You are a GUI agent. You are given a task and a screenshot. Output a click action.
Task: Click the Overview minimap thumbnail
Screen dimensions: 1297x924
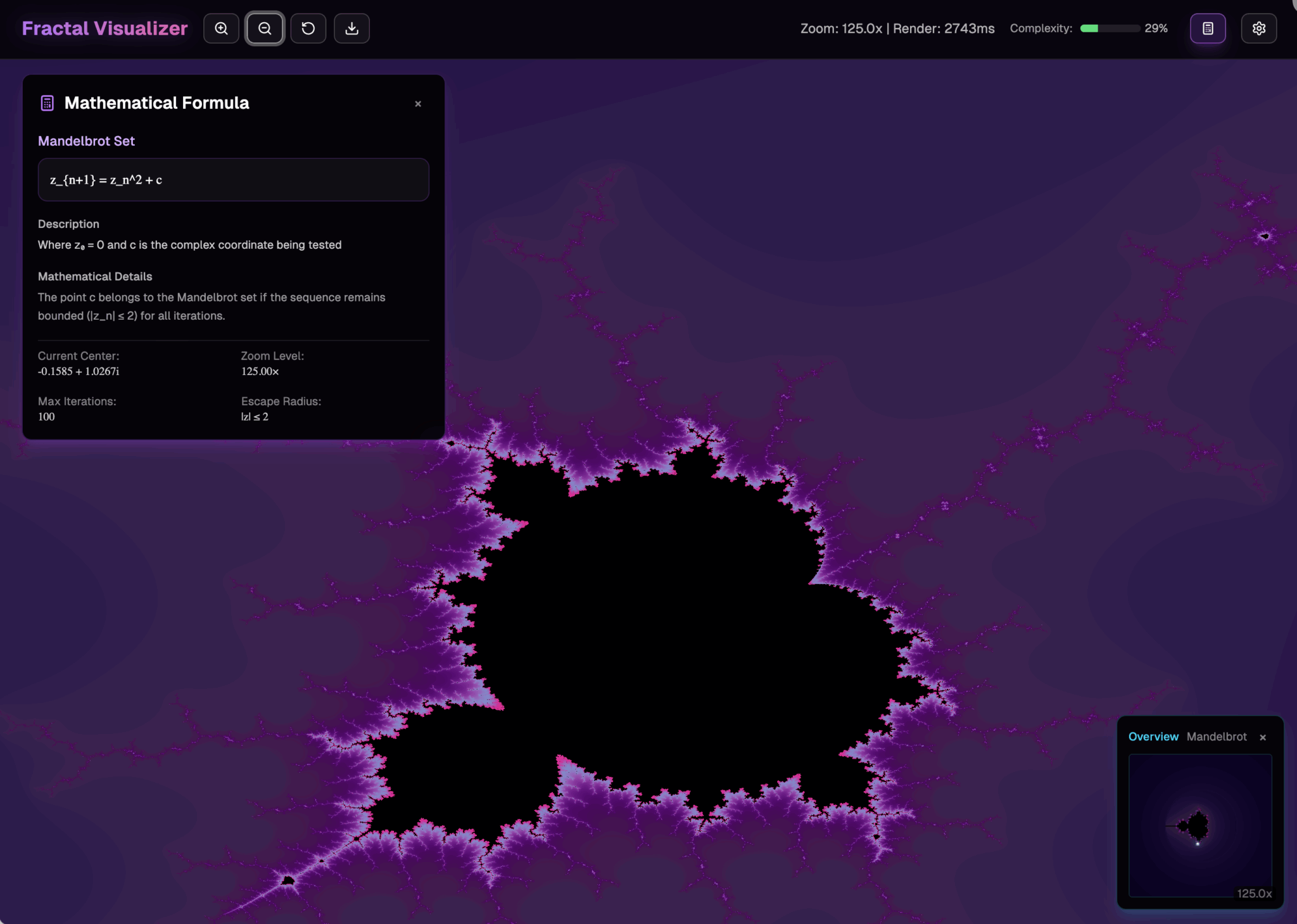[1200, 825]
